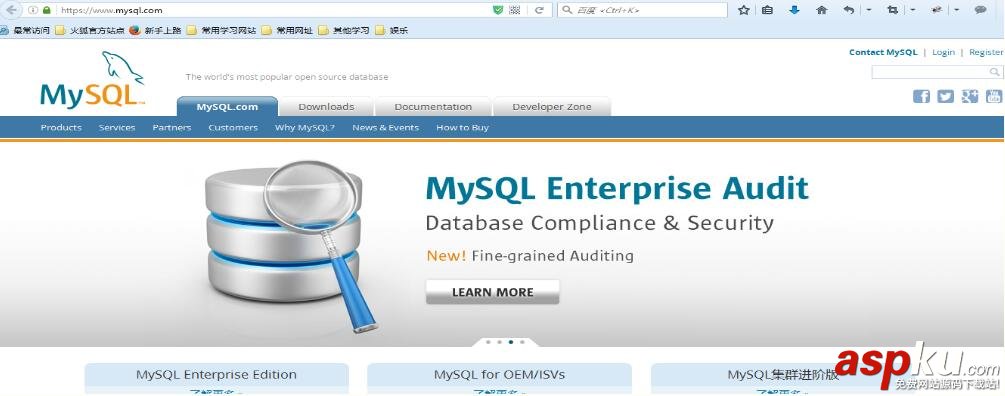The width and height of the screenshot is (1005, 396).
Task: Click the MySQL dolphin logo
Action: [x=92, y=79]
